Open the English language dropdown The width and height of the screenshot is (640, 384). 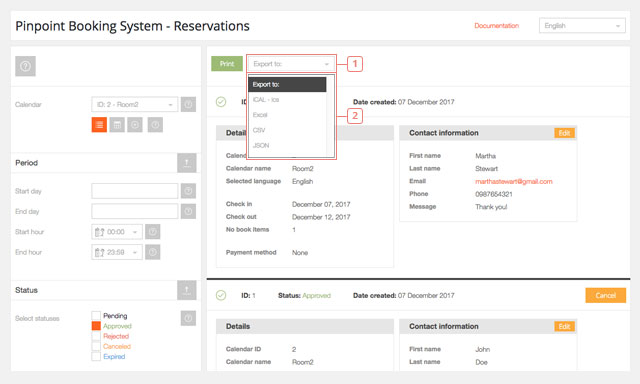582,26
